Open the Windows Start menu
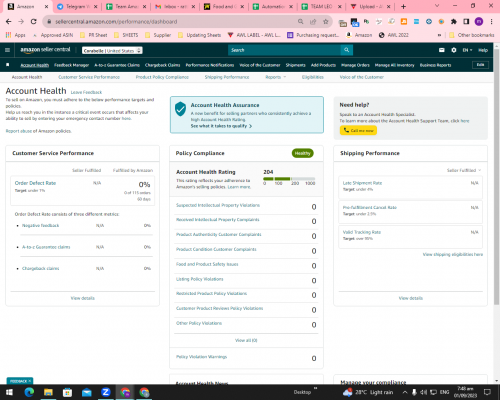Viewport: 500px width, 400px height. (x=9, y=392)
